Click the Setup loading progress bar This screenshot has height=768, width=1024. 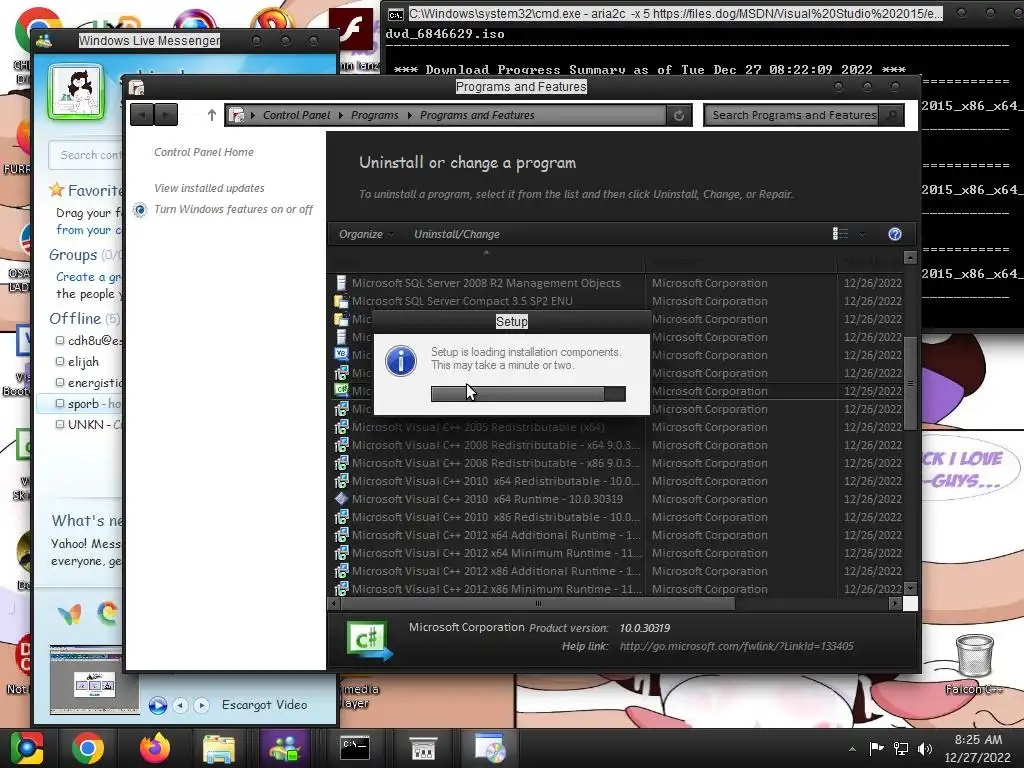tap(528, 393)
